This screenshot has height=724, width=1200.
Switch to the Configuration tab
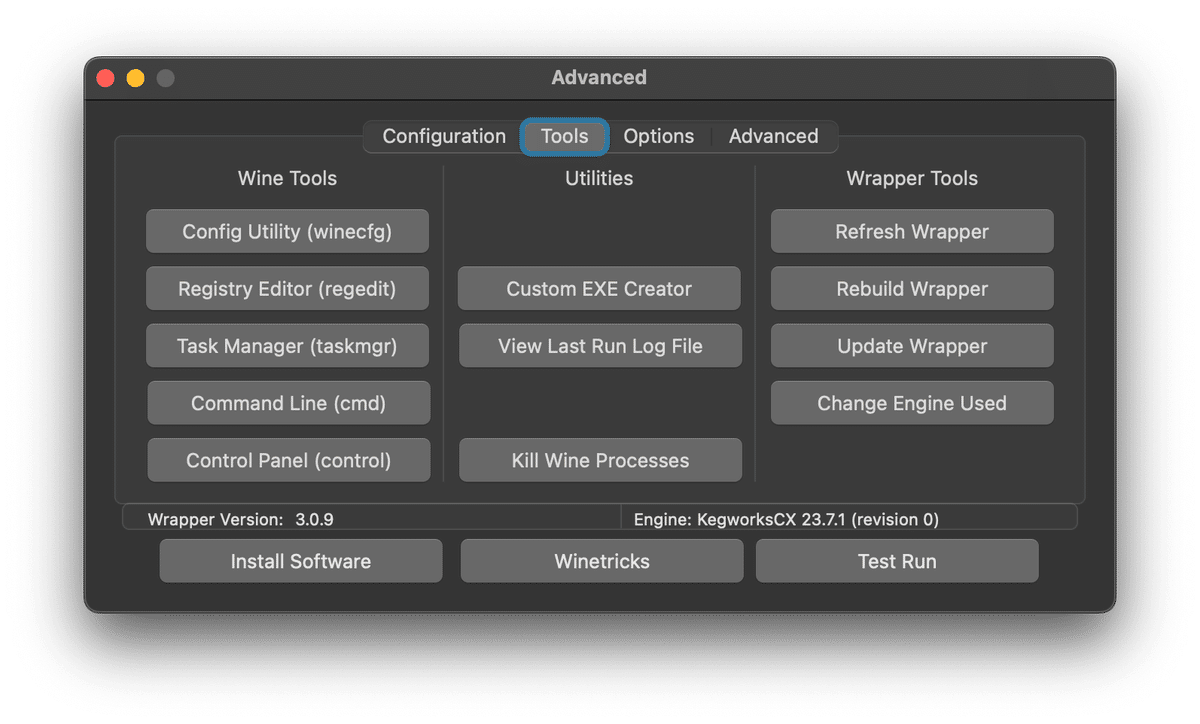coord(444,136)
